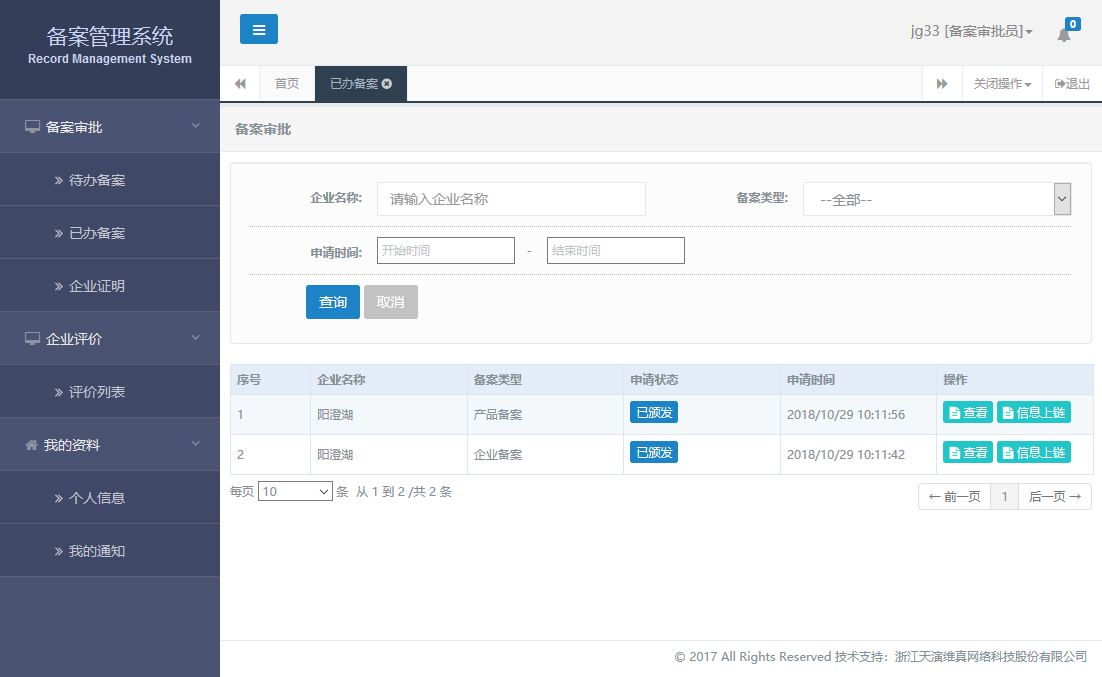Close the 已办备案 tab with its x icon
This screenshot has height=677, width=1102.
[x=387, y=84]
